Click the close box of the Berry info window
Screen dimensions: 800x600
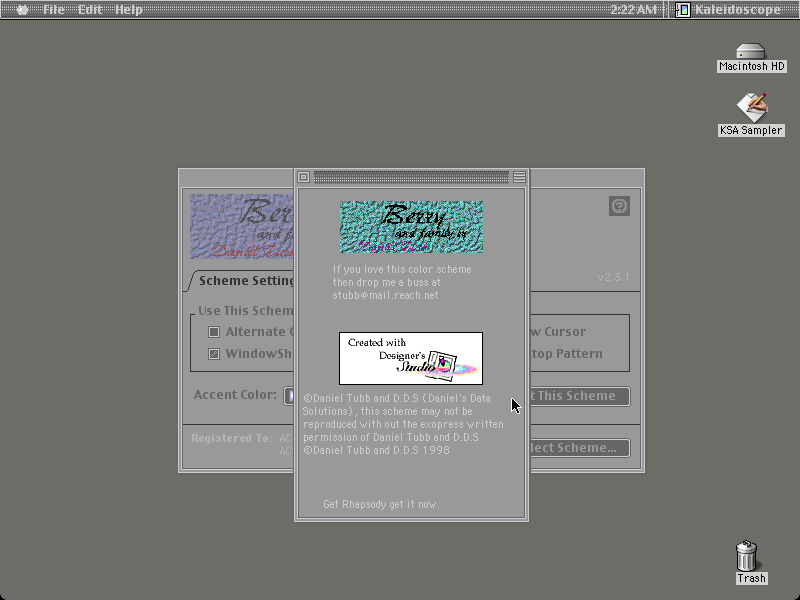click(304, 177)
